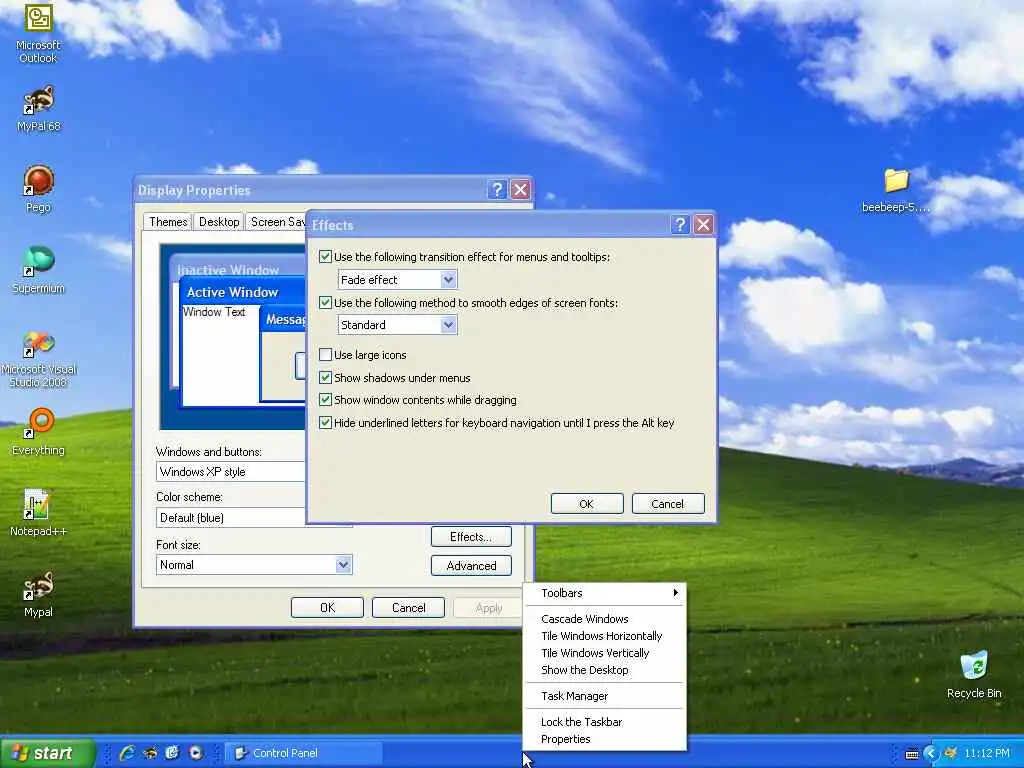Click OK in Display Properties

327,607
